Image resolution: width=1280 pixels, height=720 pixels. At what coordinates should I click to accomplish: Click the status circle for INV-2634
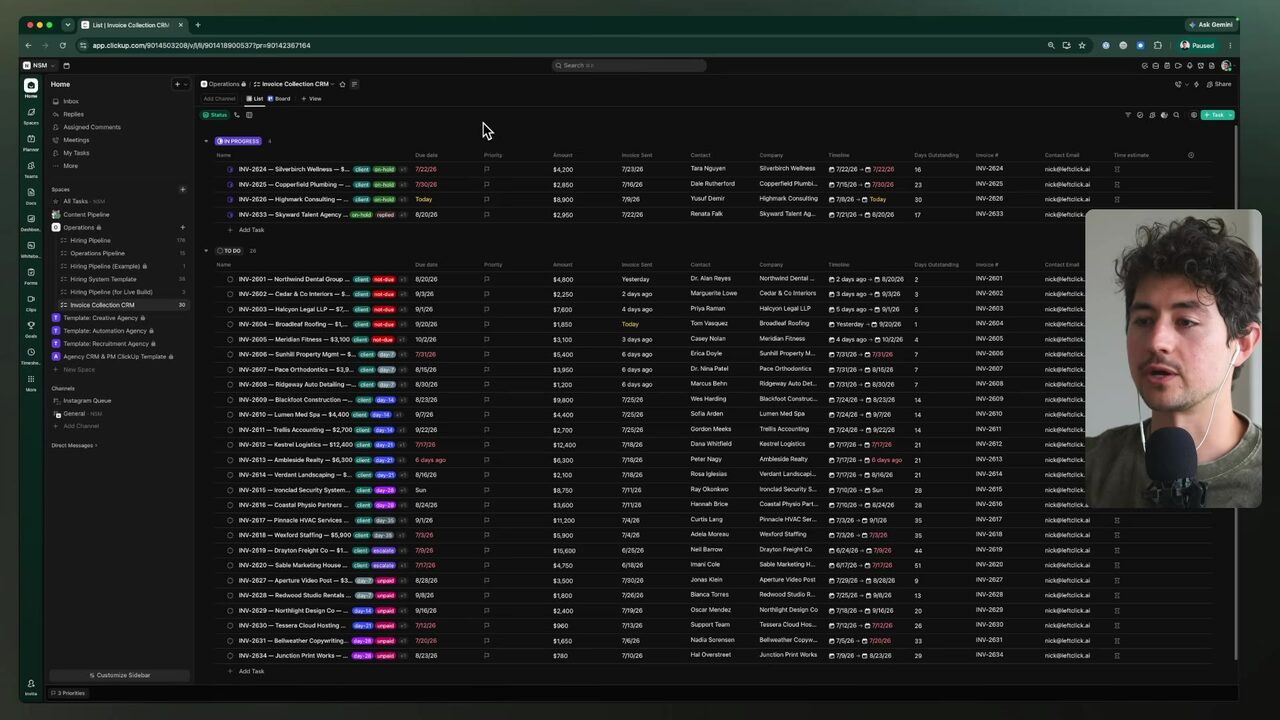230,655
